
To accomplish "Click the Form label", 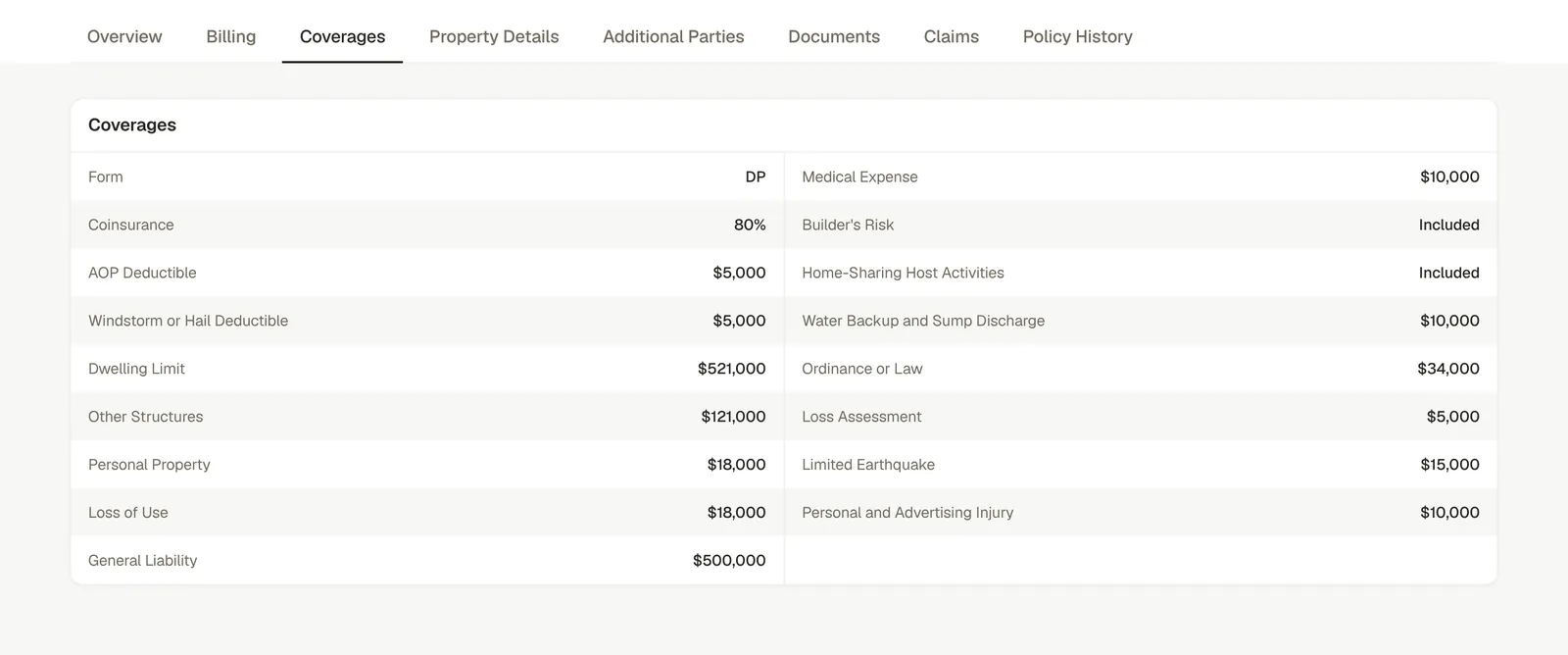I will click(106, 176).
